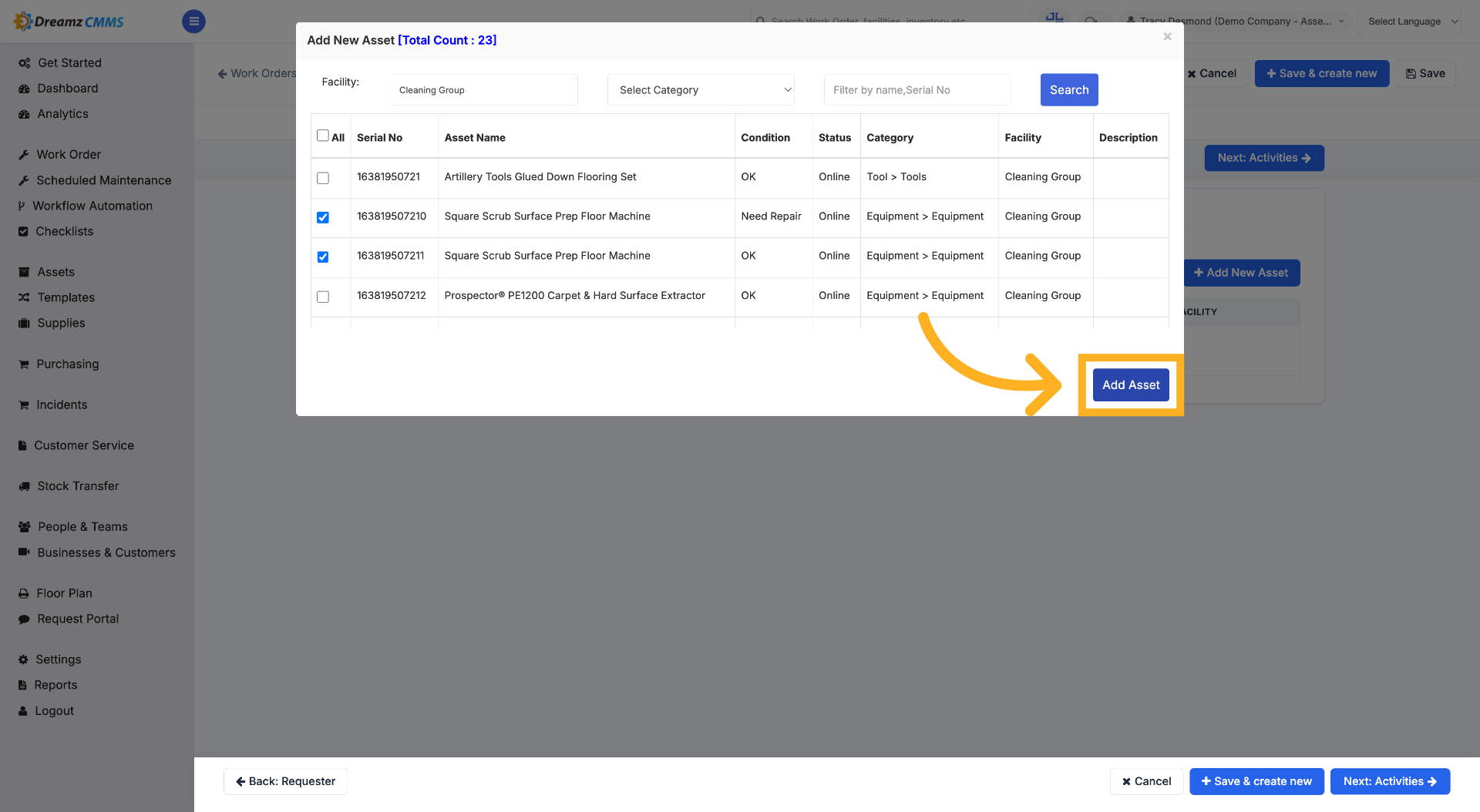1480x812 pixels.
Task: Click the Dreamz CMMS logo
Action: (x=68, y=22)
